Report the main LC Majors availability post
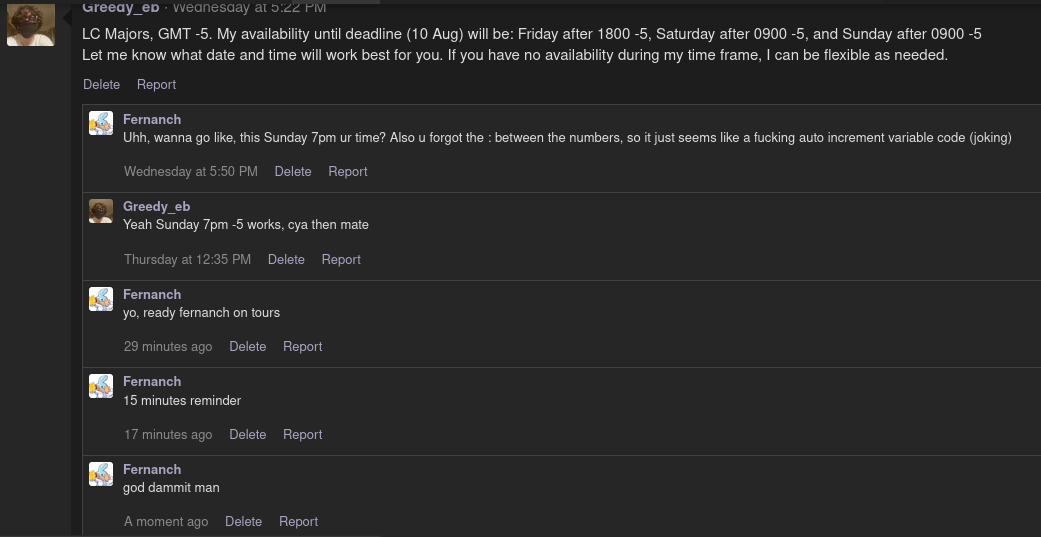The image size is (1041, 537). click(156, 85)
